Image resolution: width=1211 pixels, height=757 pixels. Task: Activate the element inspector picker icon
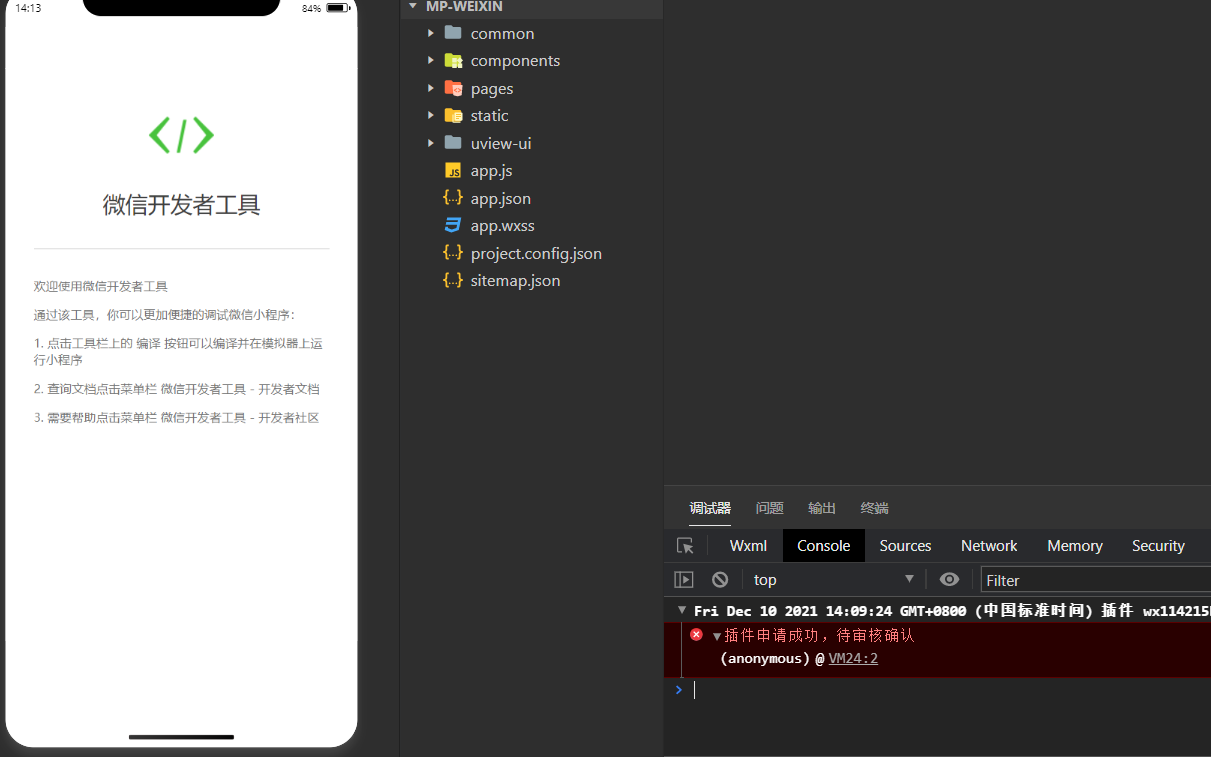(685, 546)
